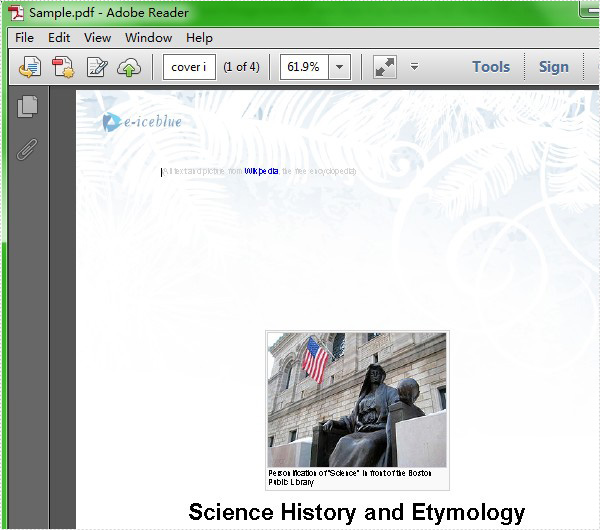Click the photo caption about Personification of Science
600x530 pixels.
[350, 478]
